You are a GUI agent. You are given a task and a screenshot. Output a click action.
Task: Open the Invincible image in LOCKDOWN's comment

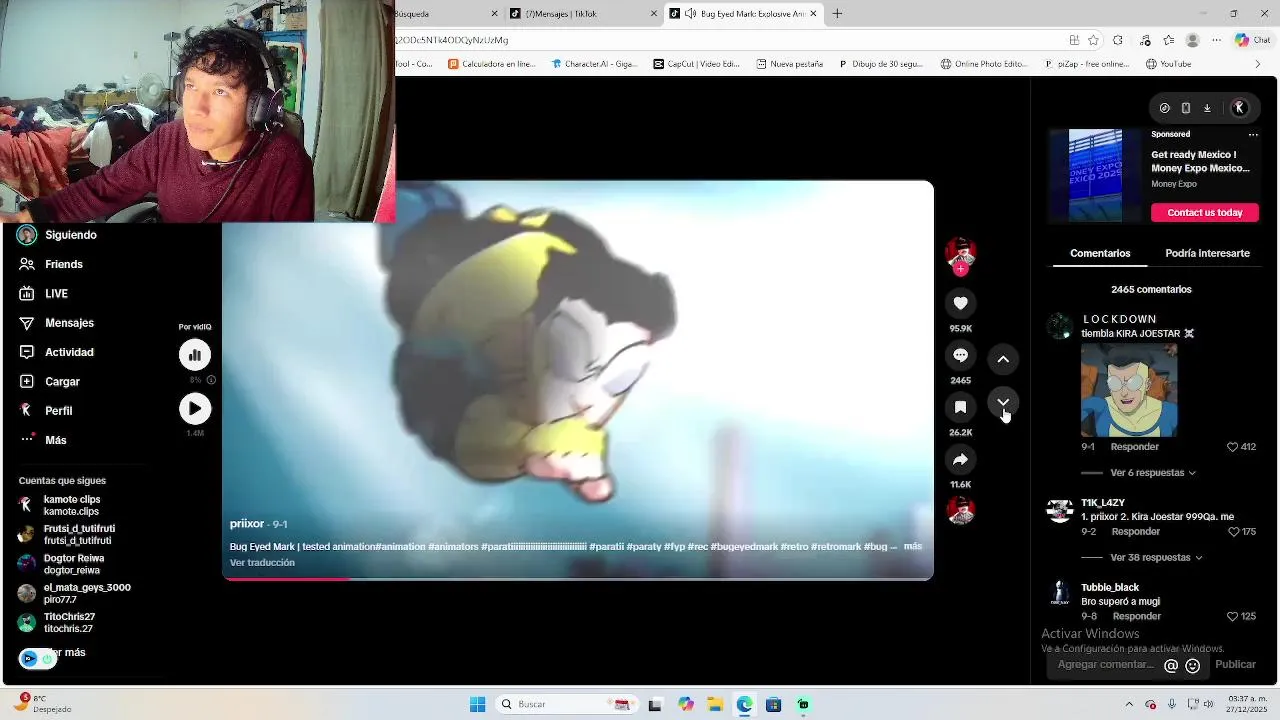click(1129, 390)
